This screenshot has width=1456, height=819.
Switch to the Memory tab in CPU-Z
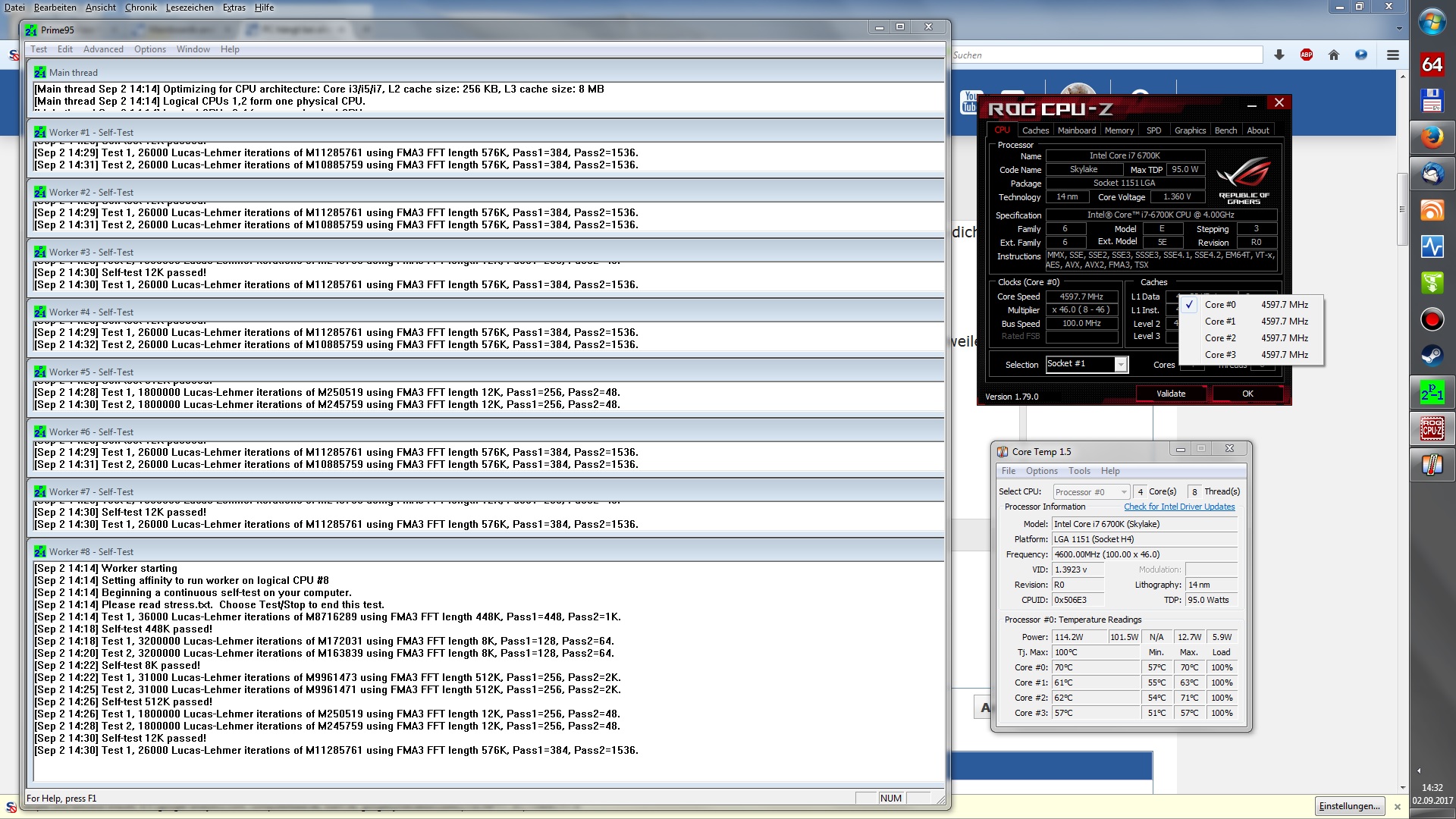click(1119, 130)
